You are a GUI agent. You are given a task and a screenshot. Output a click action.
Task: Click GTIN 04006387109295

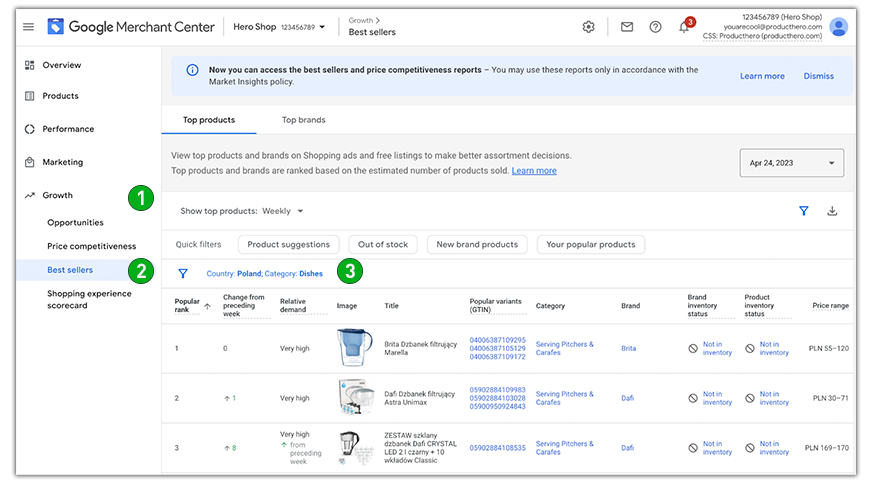point(497,340)
